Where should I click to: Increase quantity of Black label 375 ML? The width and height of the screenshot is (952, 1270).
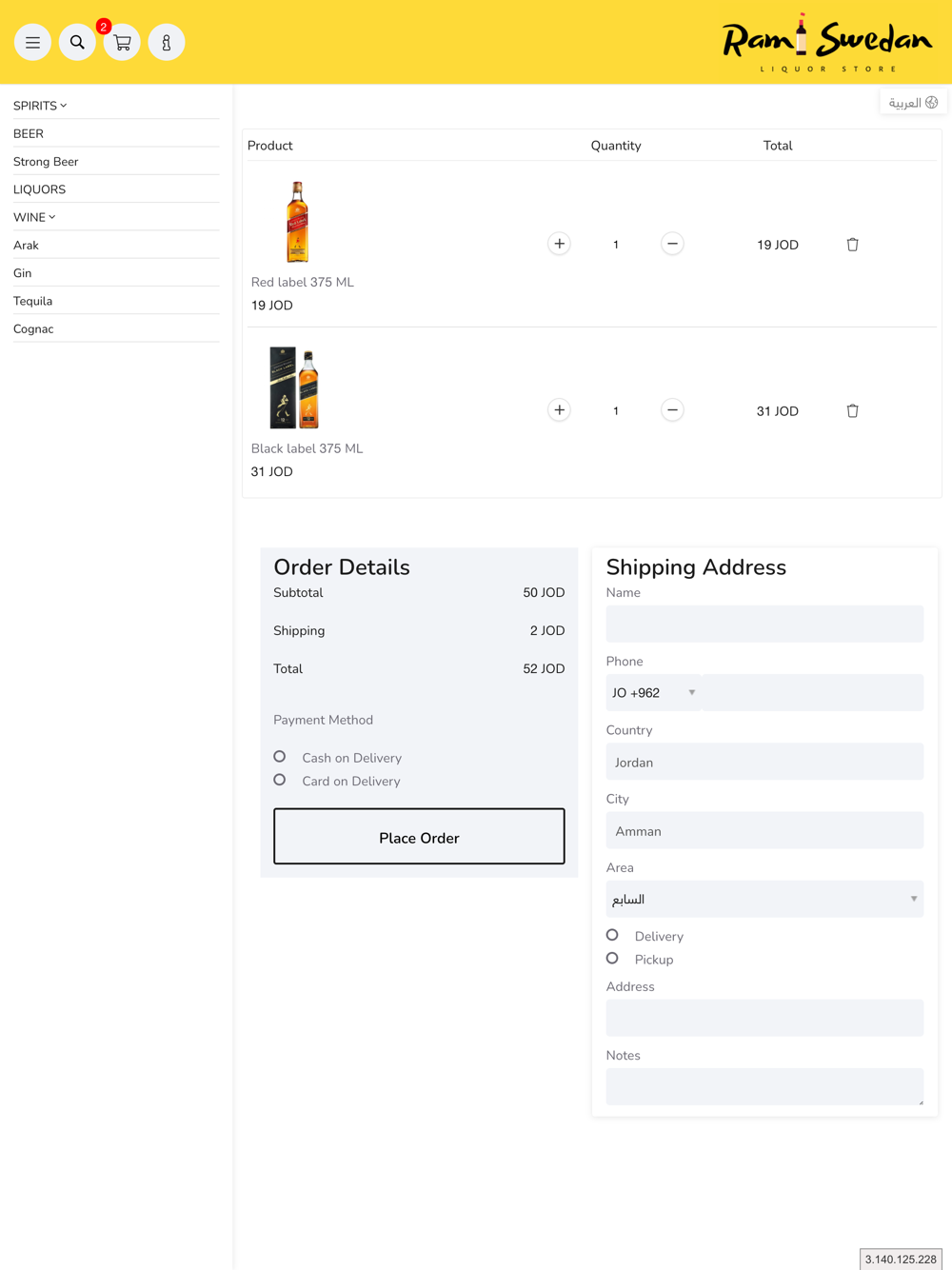tap(559, 410)
